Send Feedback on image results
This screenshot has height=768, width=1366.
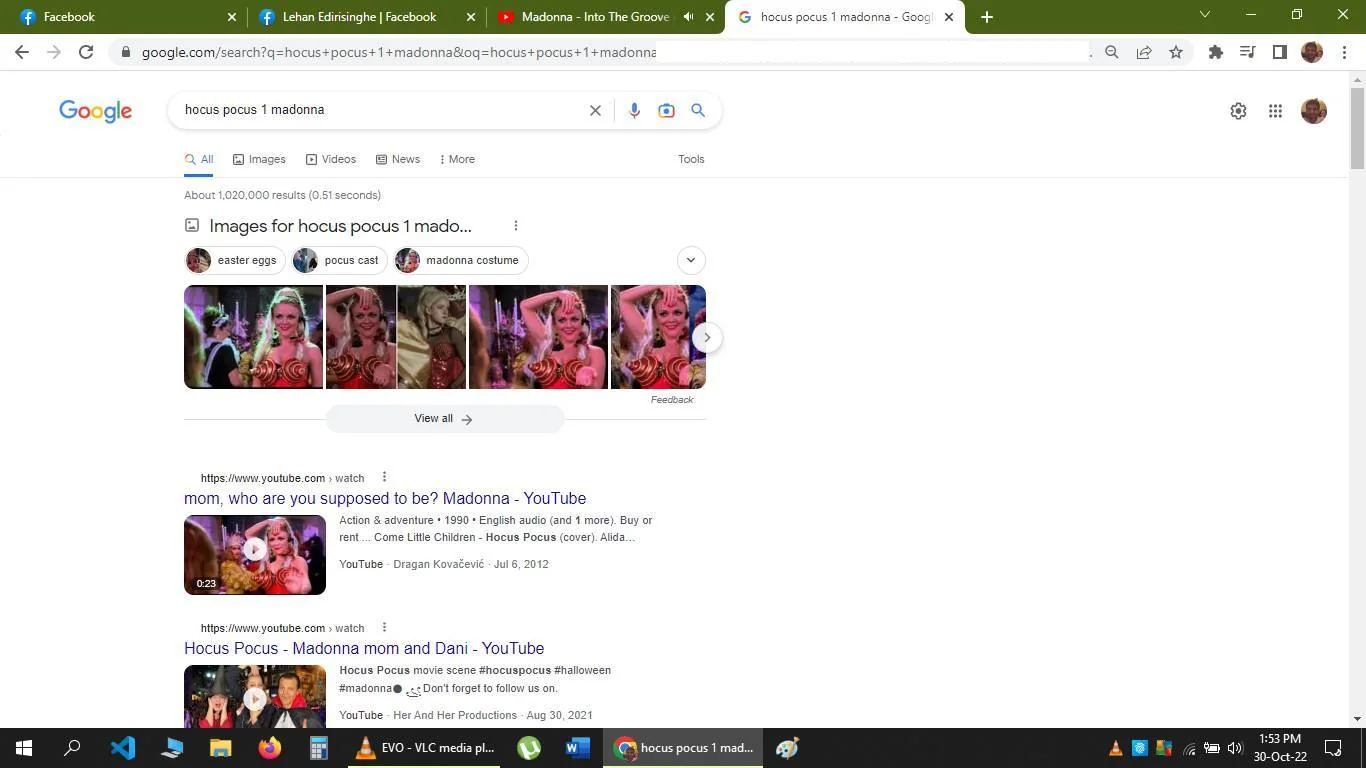point(672,400)
